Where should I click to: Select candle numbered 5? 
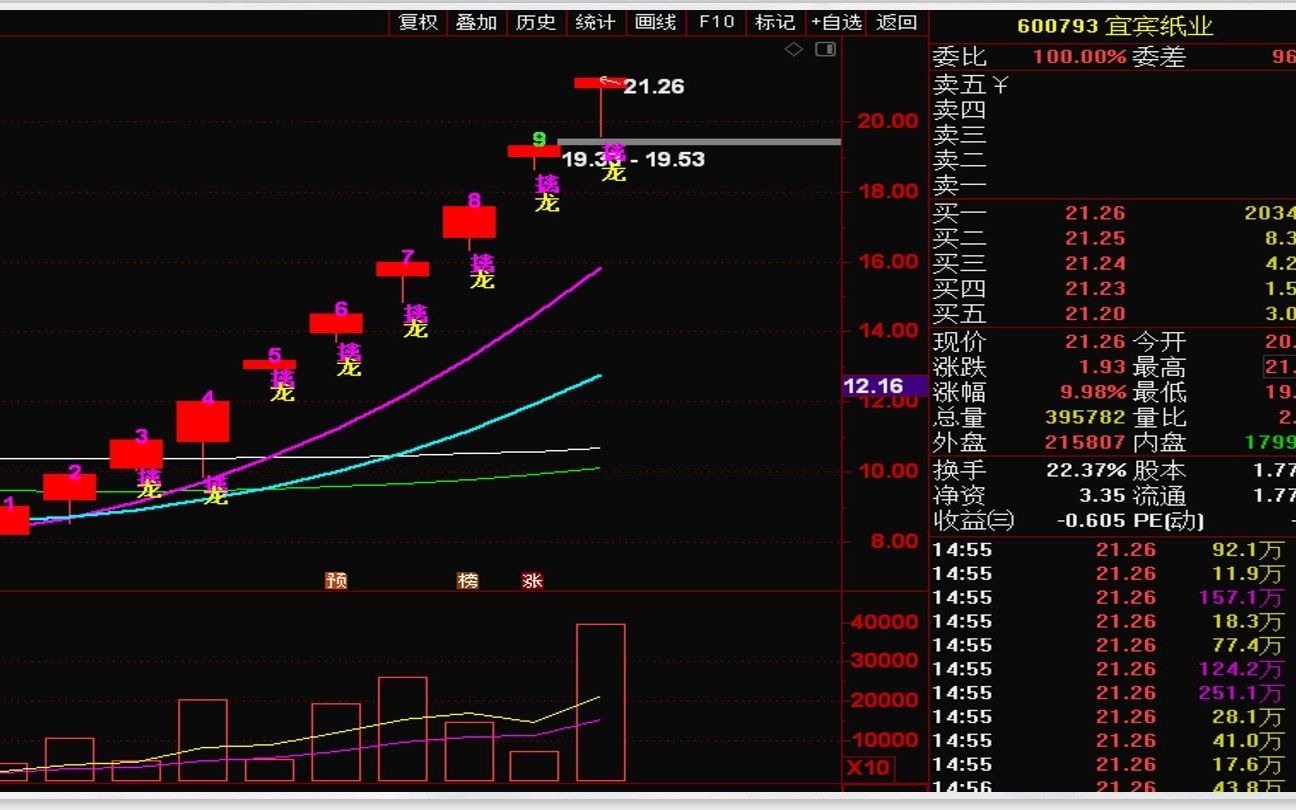click(269, 364)
